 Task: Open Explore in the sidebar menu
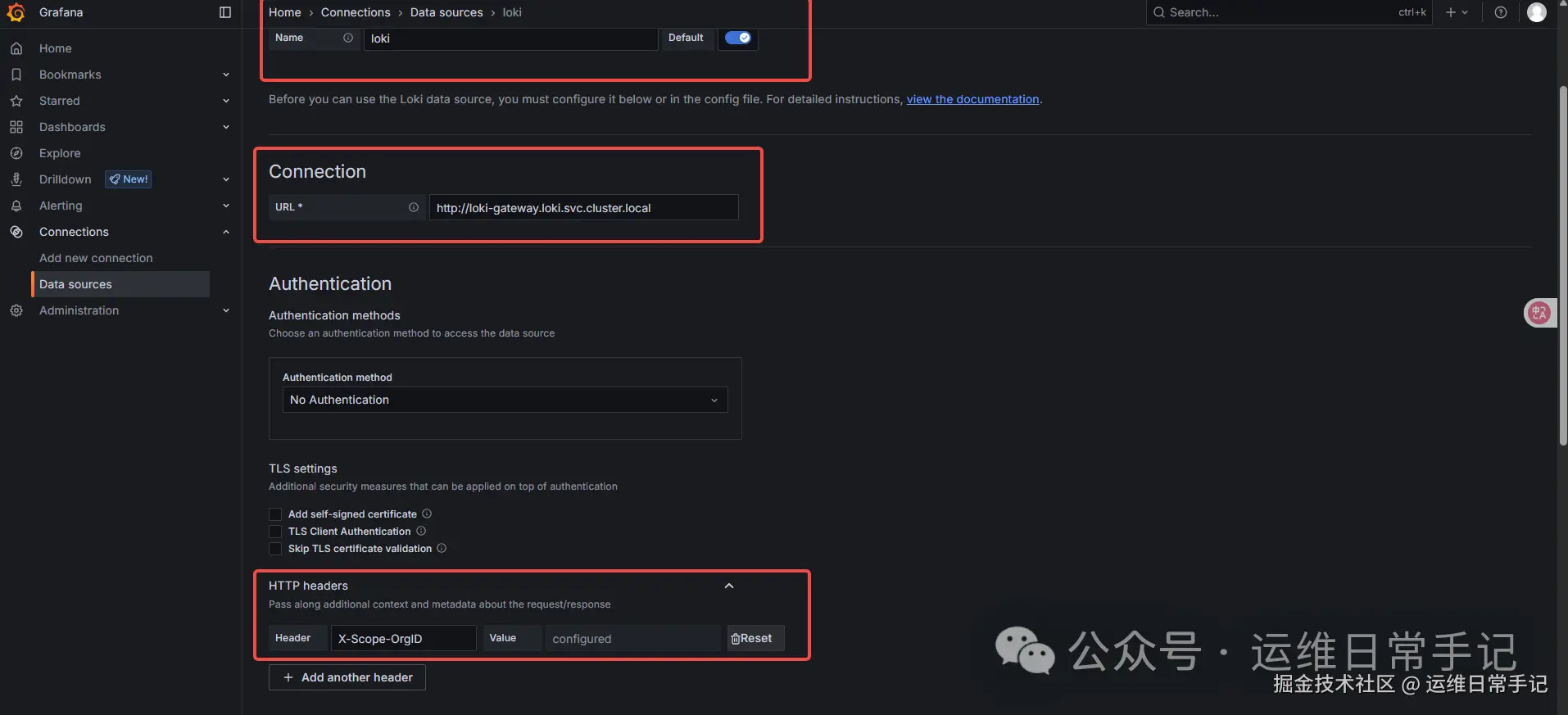(60, 153)
